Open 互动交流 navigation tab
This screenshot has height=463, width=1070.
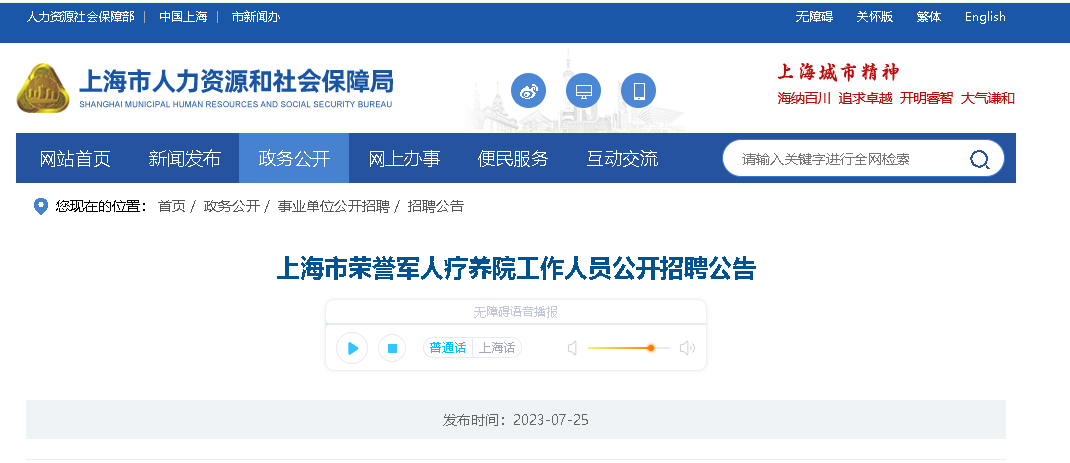point(622,158)
